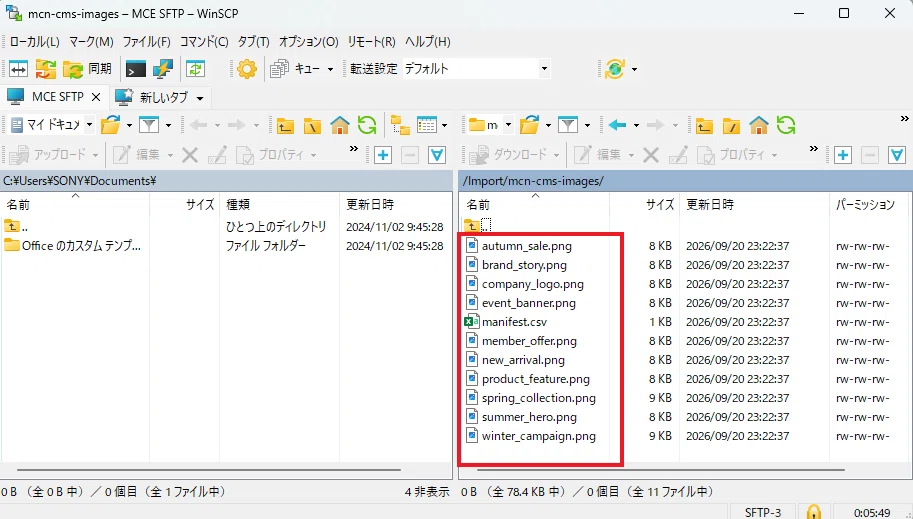Image resolution: width=913 pixels, height=519 pixels.
Task: Click the globe refresh session icon
Action: click(x=614, y=69)
